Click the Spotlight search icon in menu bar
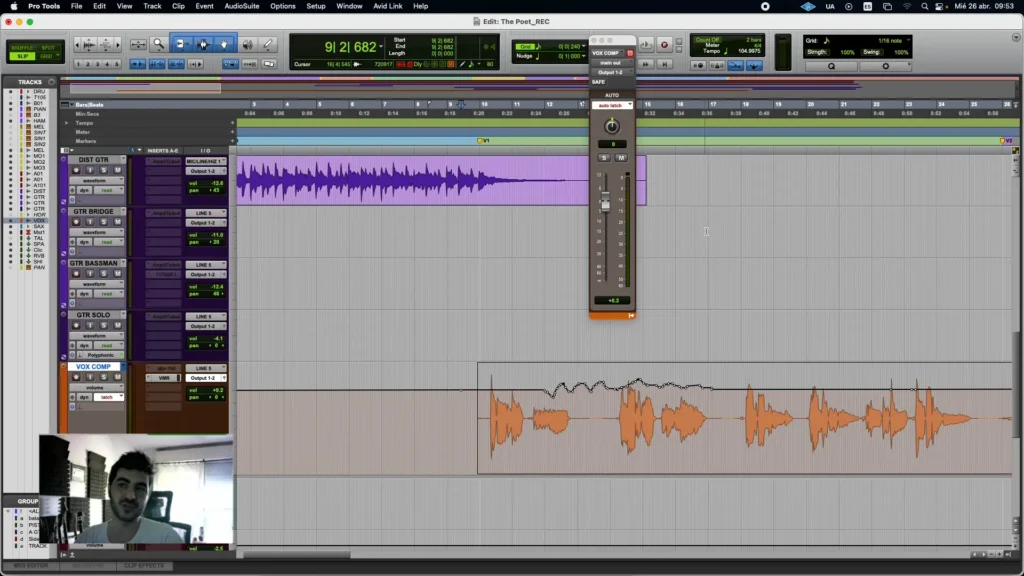This screenshot has width=1024, height=576. (924, 7)
